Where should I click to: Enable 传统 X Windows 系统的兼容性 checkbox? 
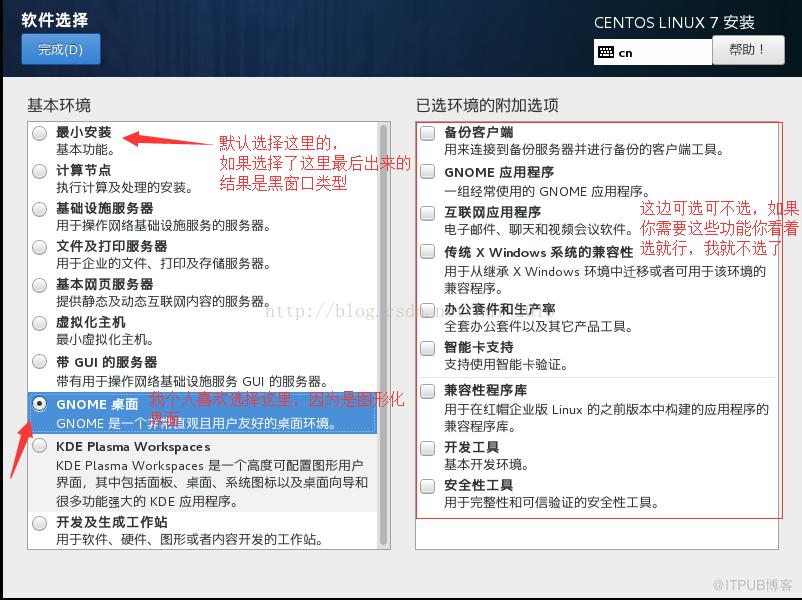[x=428, y=251]
